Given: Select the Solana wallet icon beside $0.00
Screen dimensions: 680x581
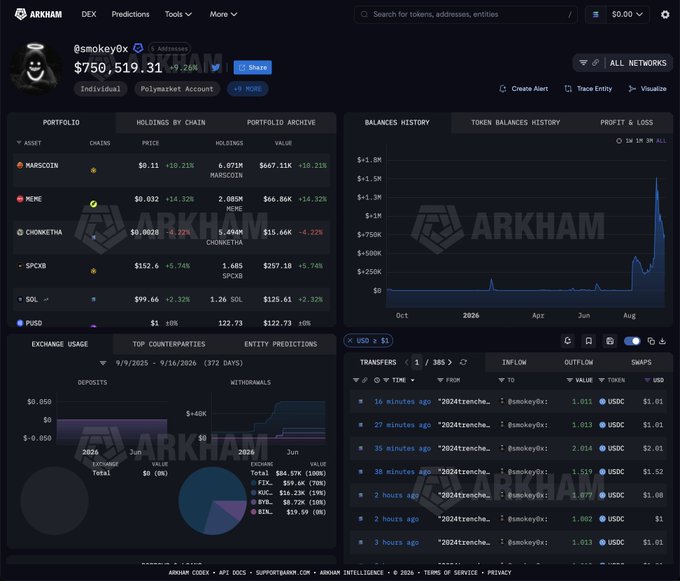Looking at the screenshot, I should [595, 14].
